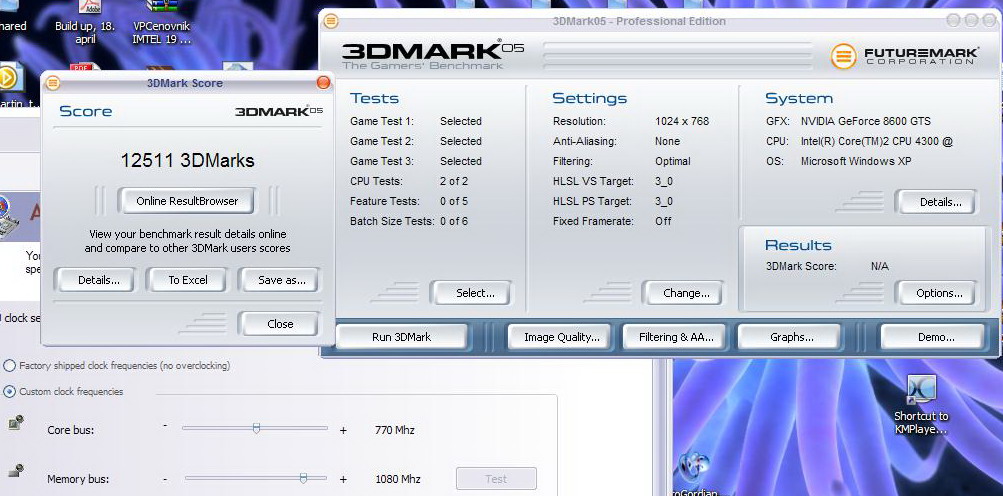Click the red close icon of 3DMark Score window

point(324,83)
